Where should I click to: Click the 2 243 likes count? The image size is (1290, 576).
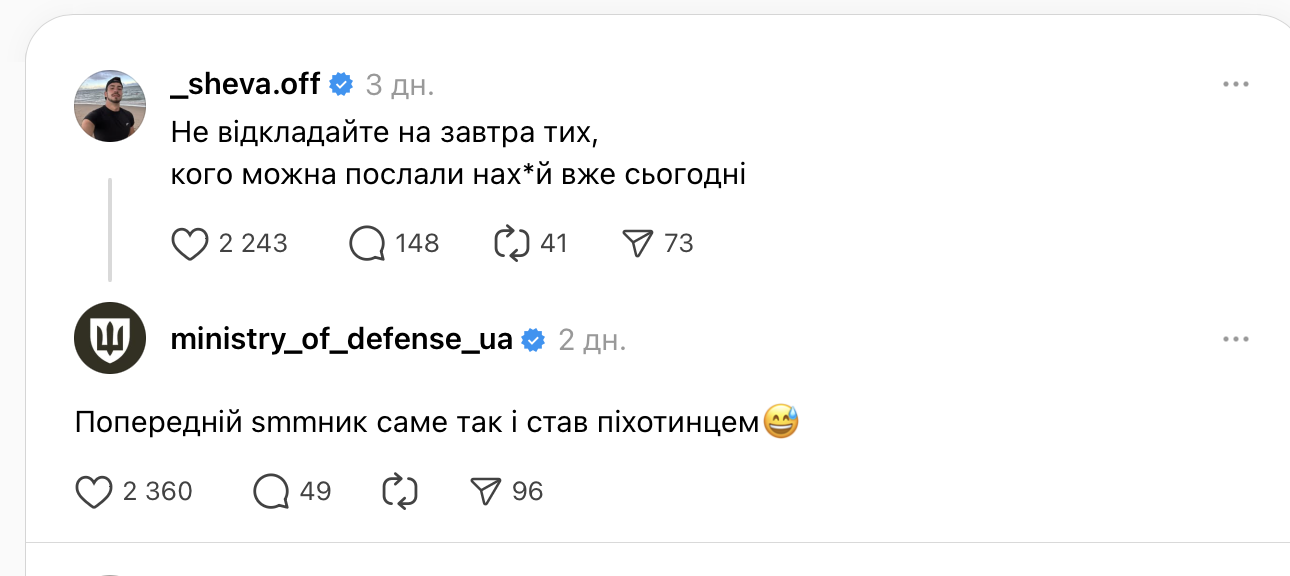(x=252, y=242)
